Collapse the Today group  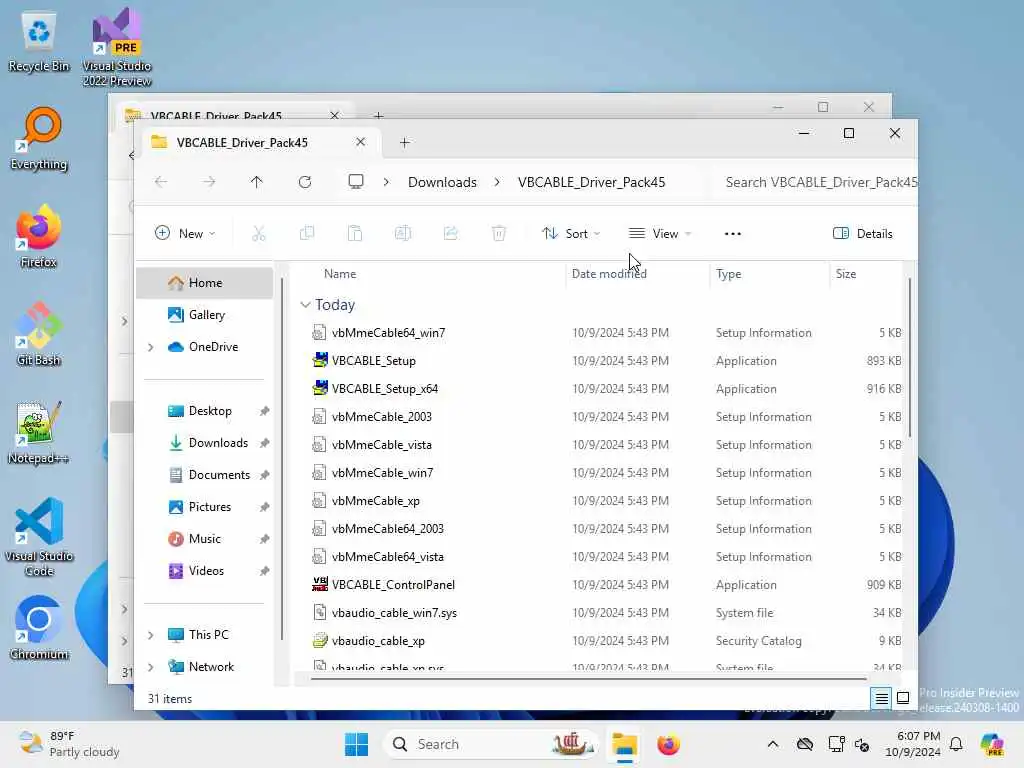305,305
